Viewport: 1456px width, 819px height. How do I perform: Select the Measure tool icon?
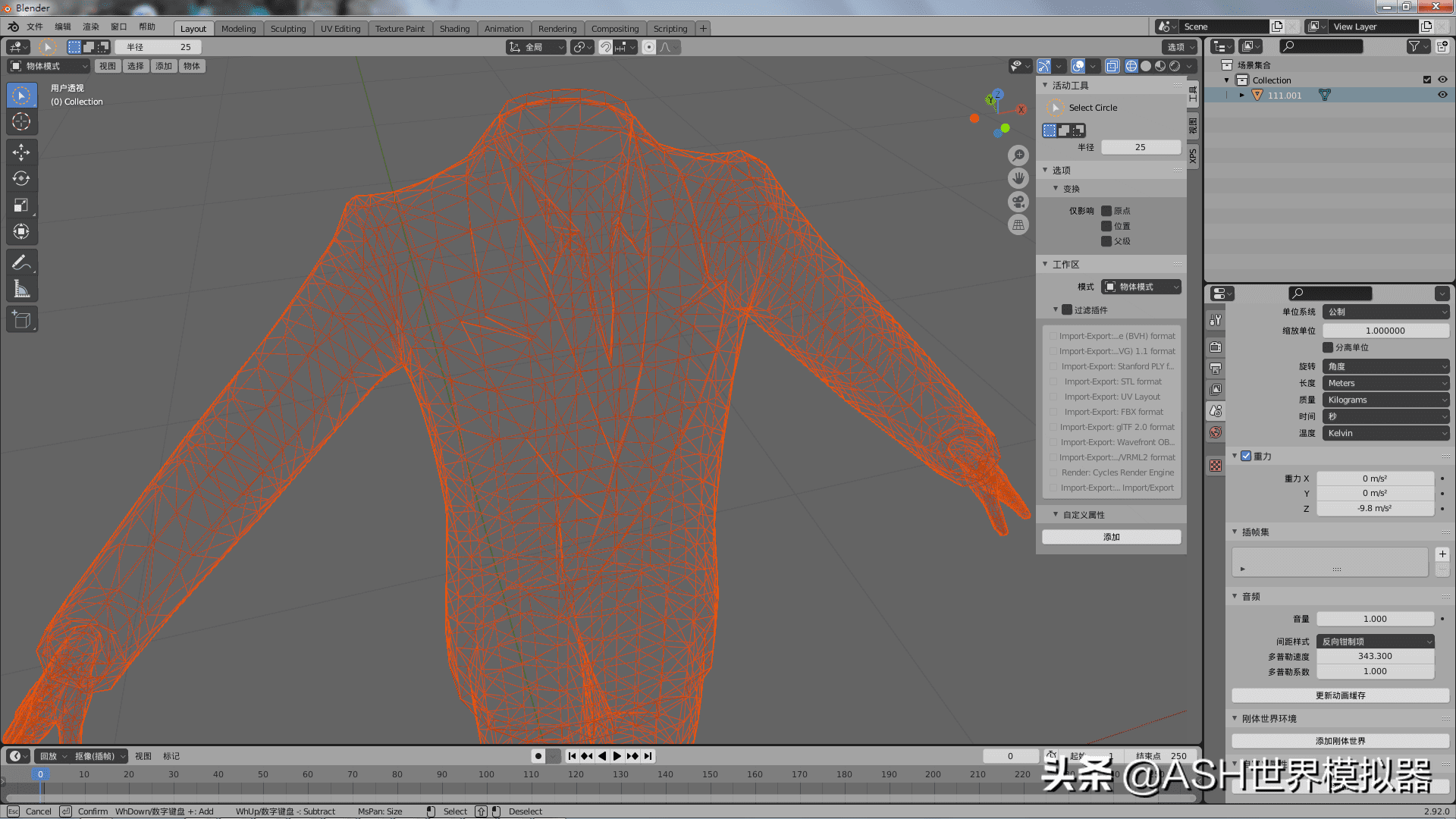(x=22, y=289)
